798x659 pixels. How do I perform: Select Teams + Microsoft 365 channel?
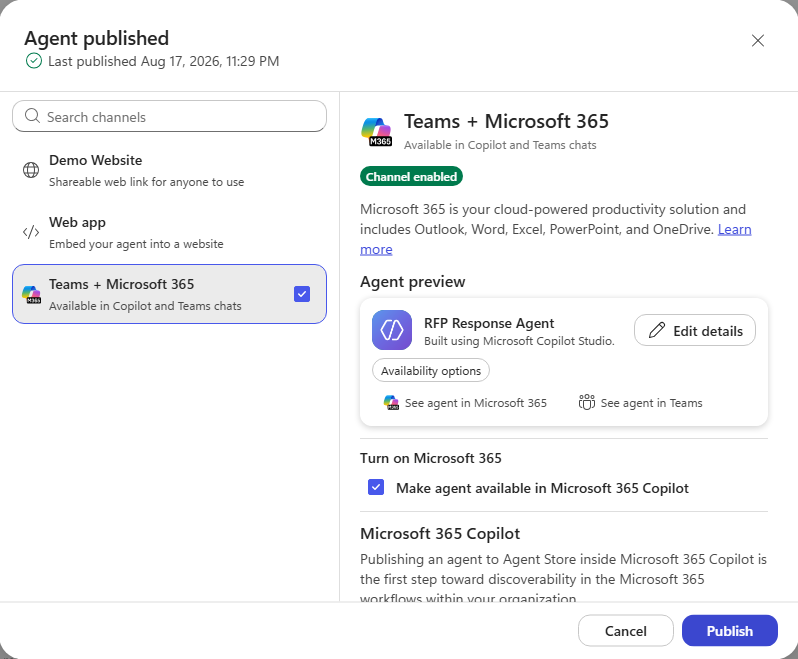pyautogui.click(x=169, y=294)
